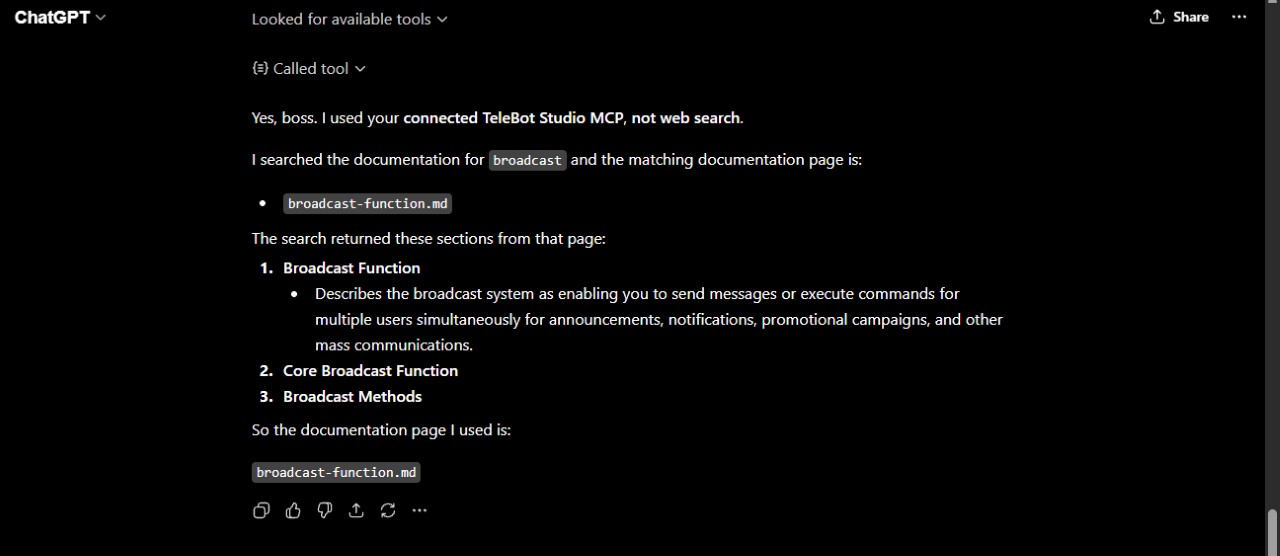
Task: Click the Share button label
Action: click(x=1191, y=17)
